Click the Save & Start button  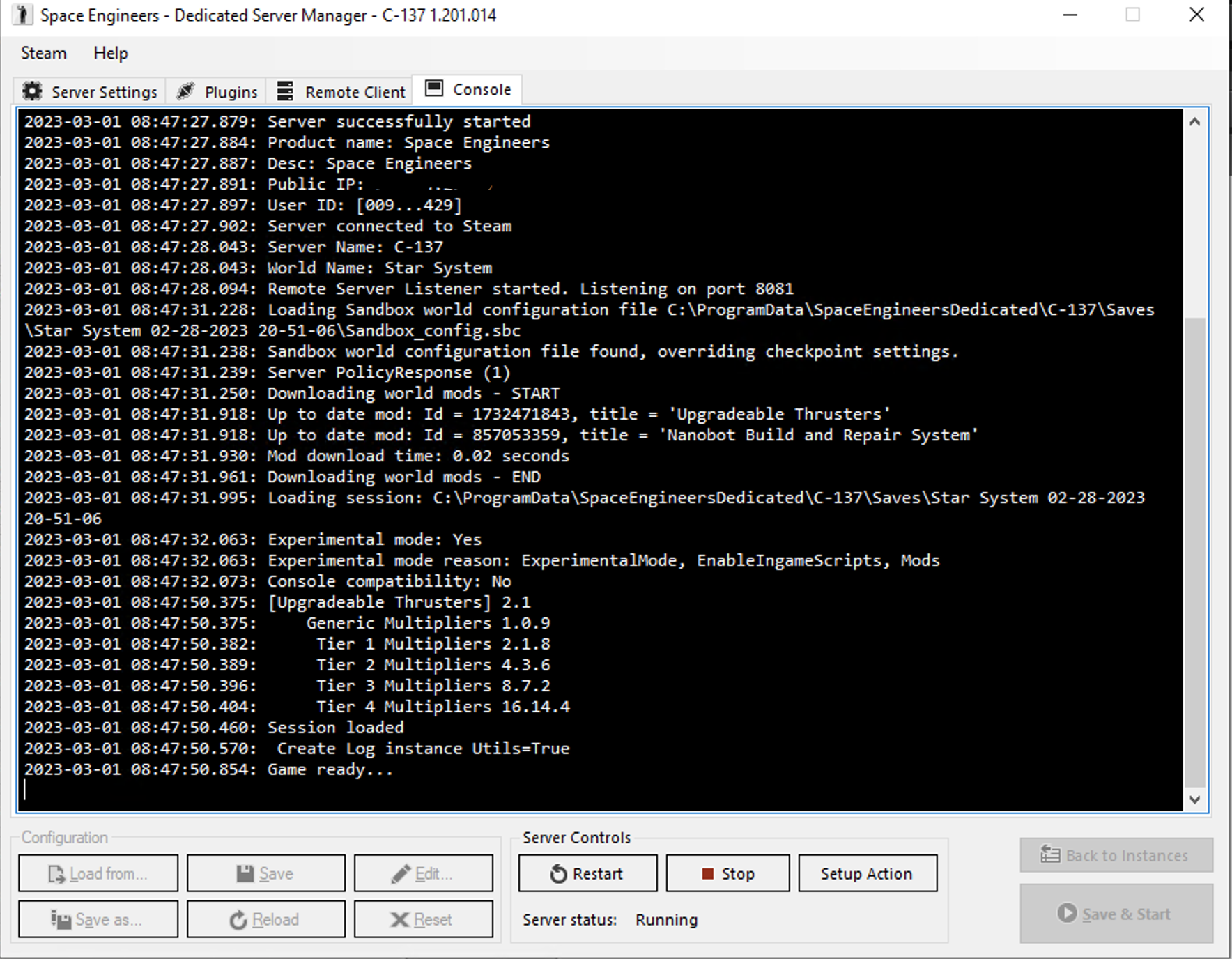[x=1116, y=914]
